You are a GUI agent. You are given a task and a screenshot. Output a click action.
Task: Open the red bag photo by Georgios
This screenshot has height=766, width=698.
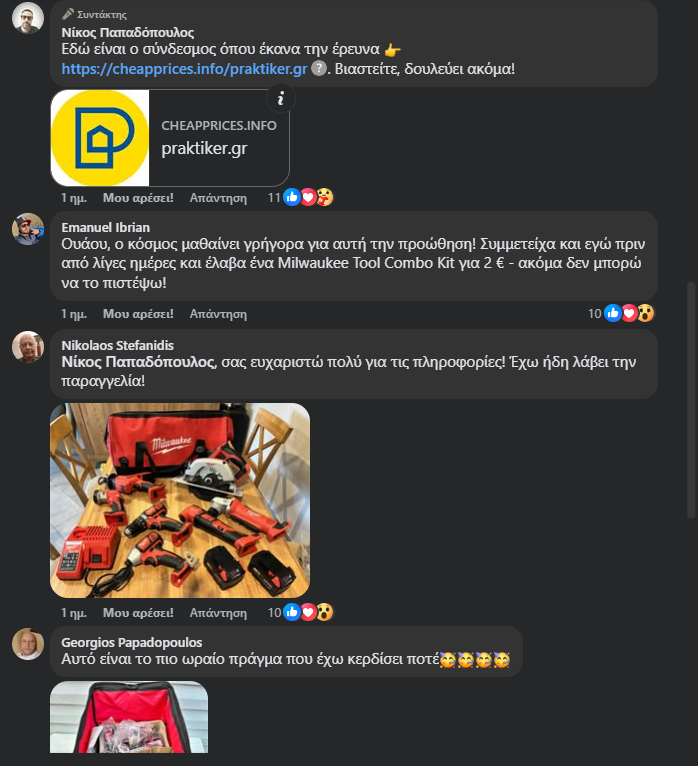(x=129, y=717)
